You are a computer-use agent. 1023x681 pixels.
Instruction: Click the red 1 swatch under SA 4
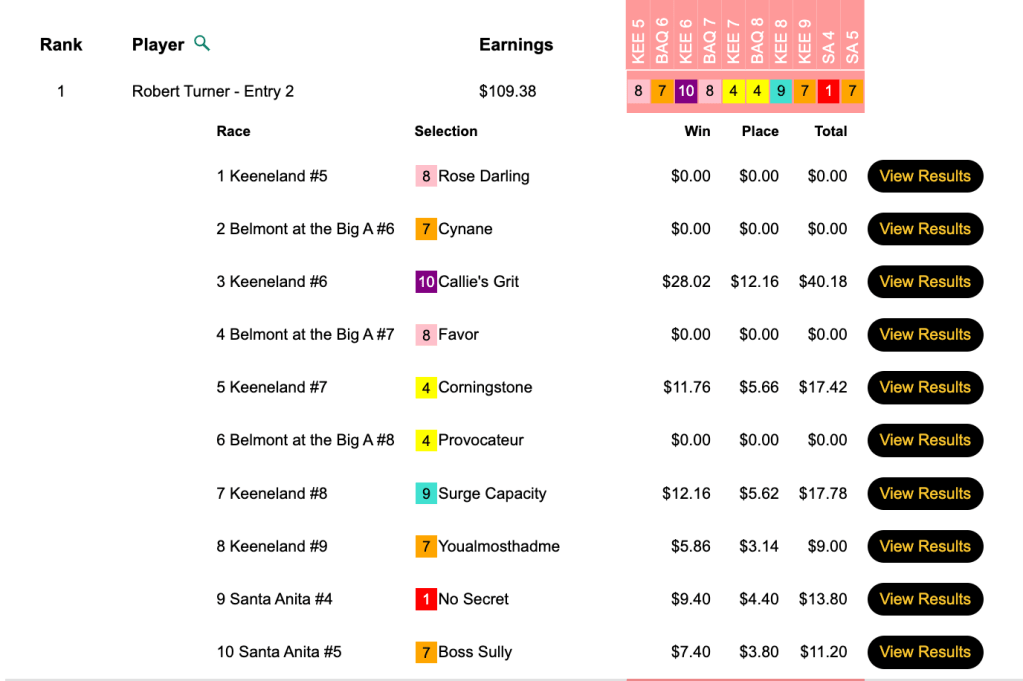[x=829, y=91]
